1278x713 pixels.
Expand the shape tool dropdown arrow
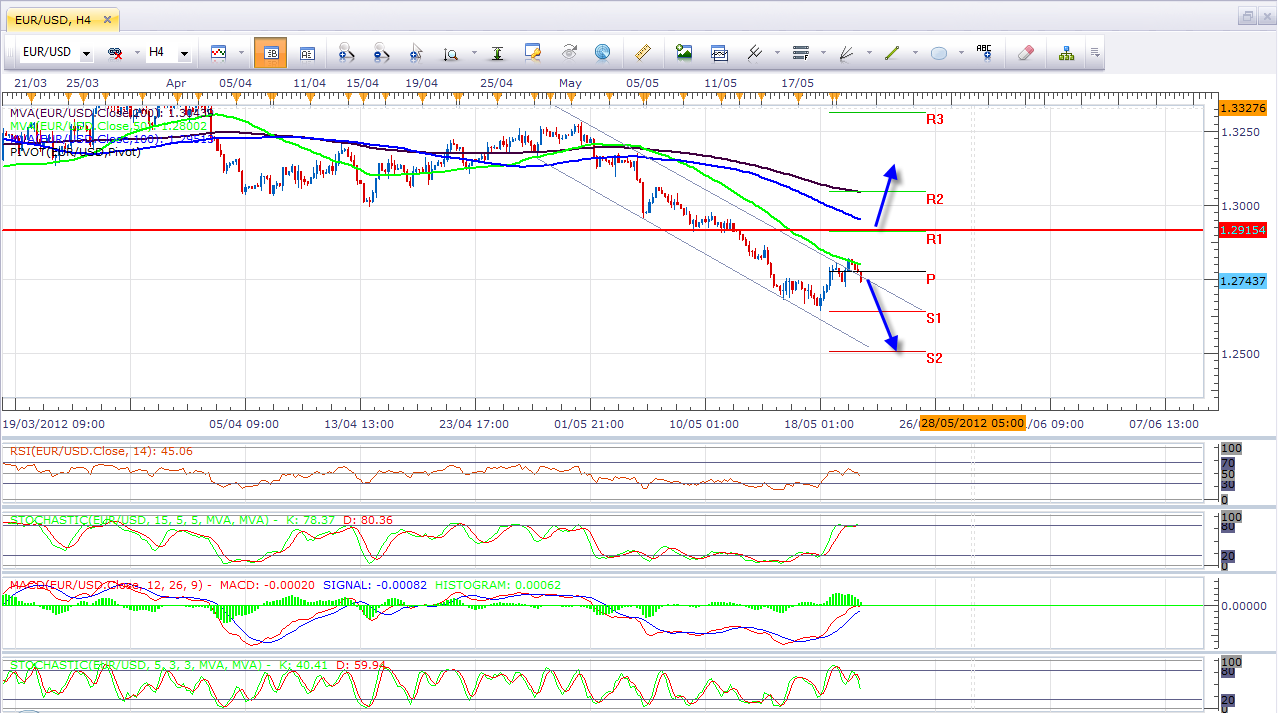(x=961, y=53)
